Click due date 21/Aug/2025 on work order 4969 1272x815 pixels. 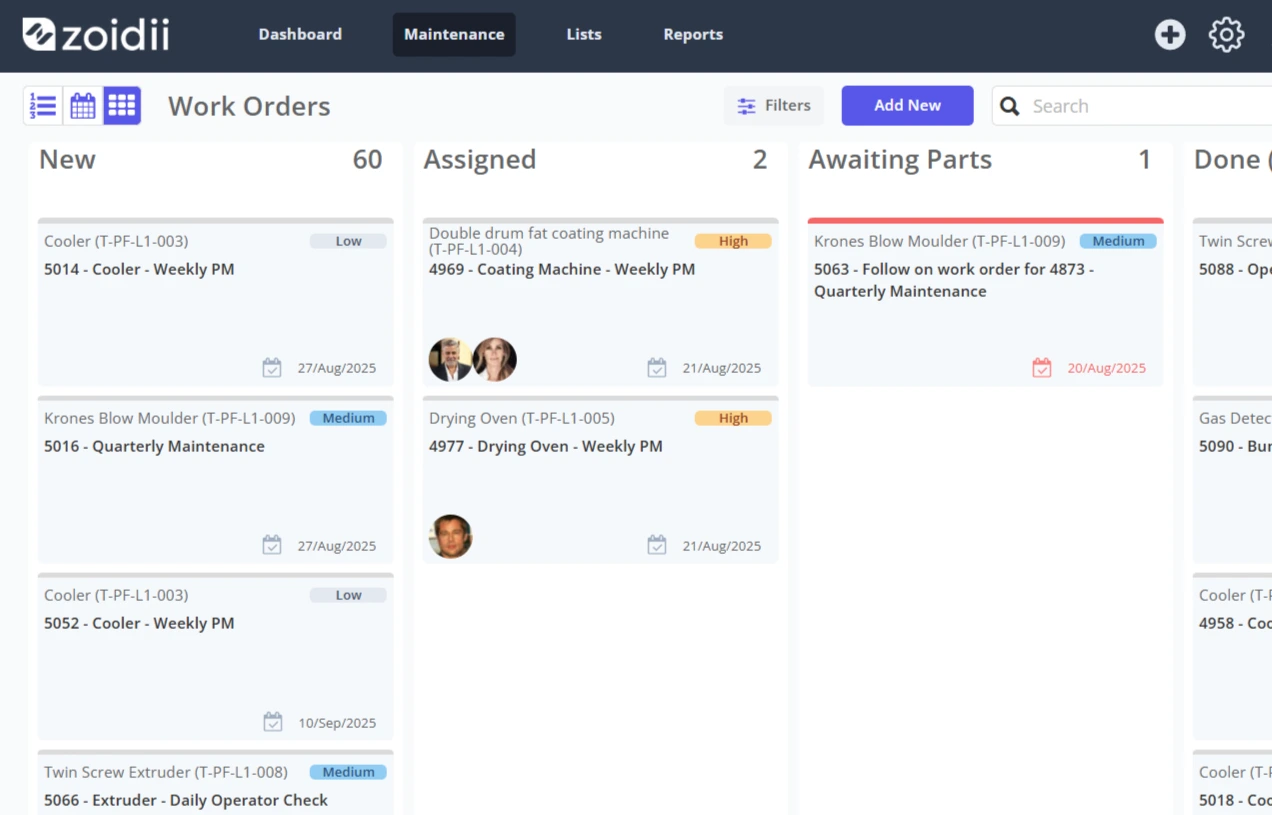[722, 368]
